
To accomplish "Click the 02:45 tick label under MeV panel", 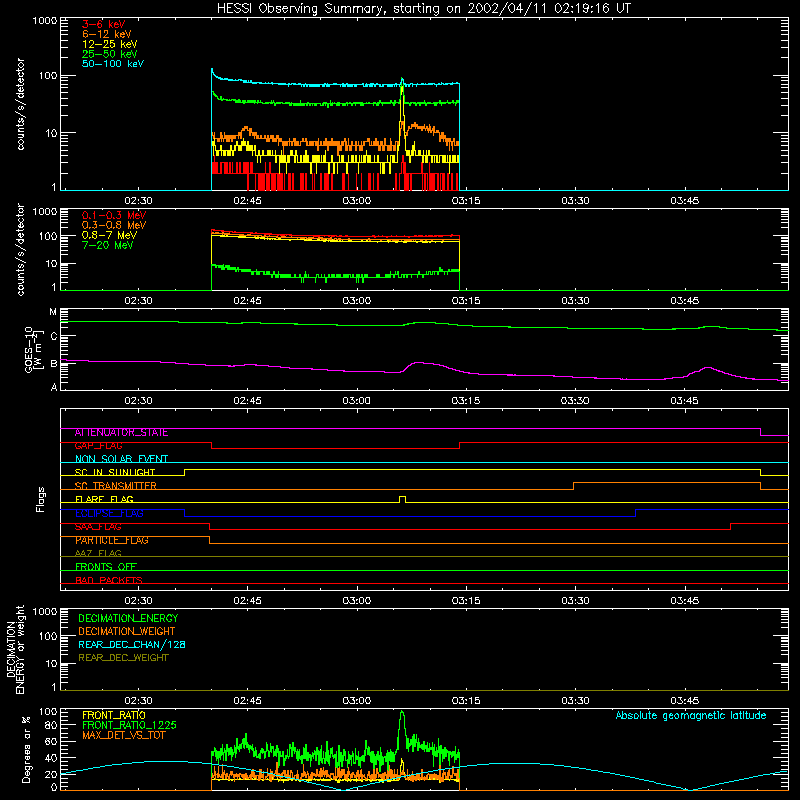I will pos(247,301).
